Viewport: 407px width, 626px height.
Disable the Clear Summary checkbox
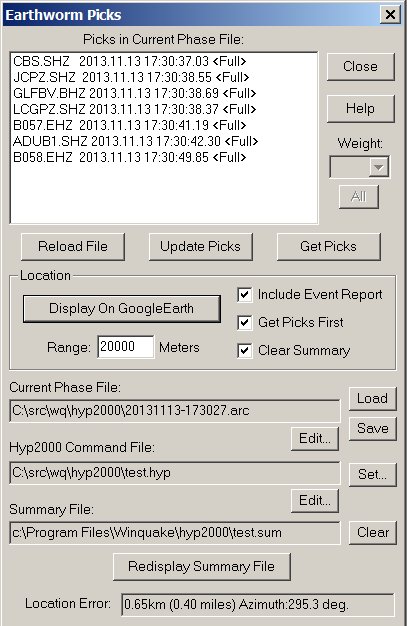pyautogui.click(x=244, y=351)
